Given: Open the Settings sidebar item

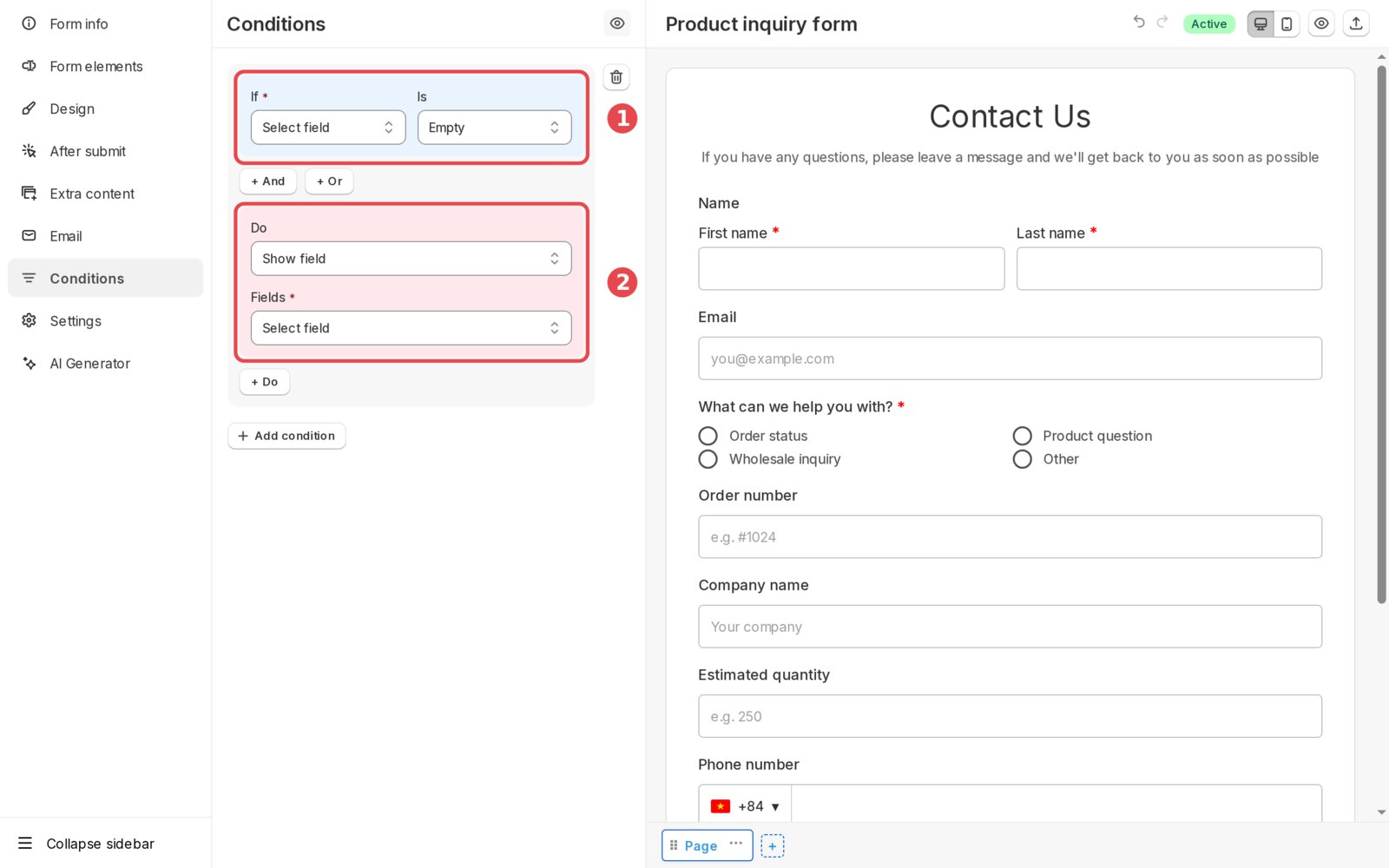Looking at the screenshot, I should tap(106, 320).
